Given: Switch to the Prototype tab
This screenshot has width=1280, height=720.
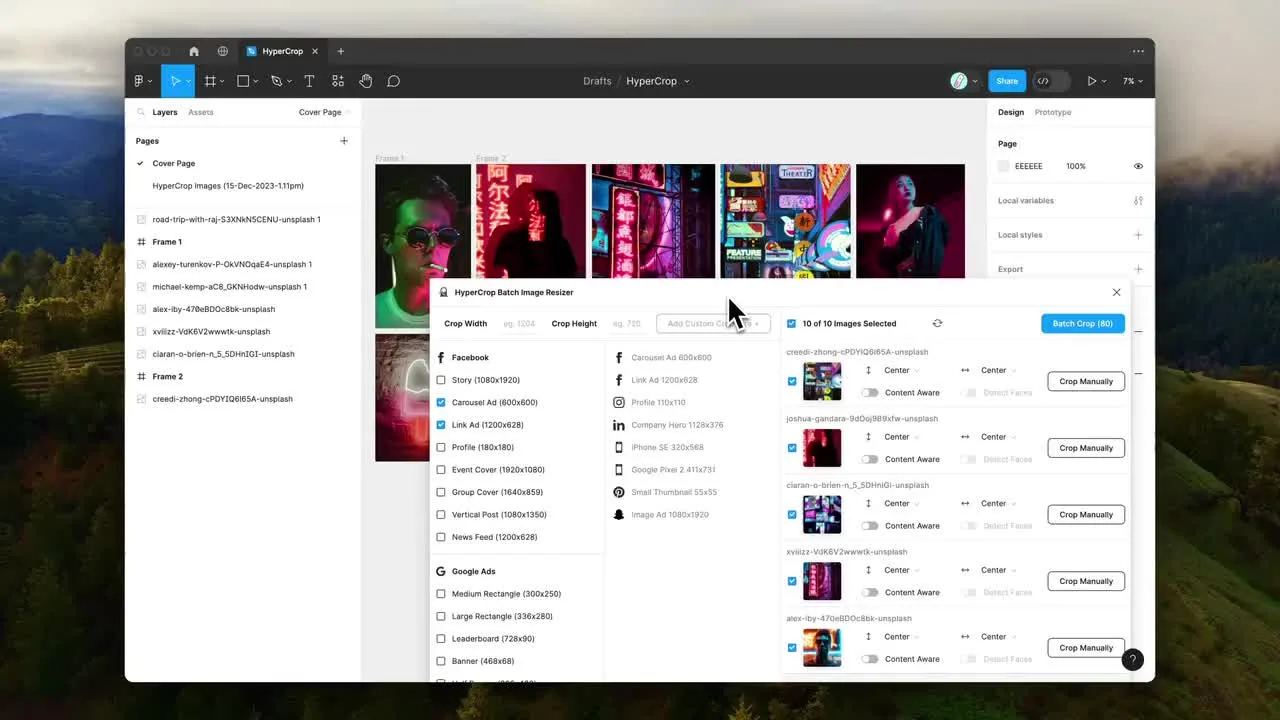Looking at the screenshot, I should click(1052, 112).
